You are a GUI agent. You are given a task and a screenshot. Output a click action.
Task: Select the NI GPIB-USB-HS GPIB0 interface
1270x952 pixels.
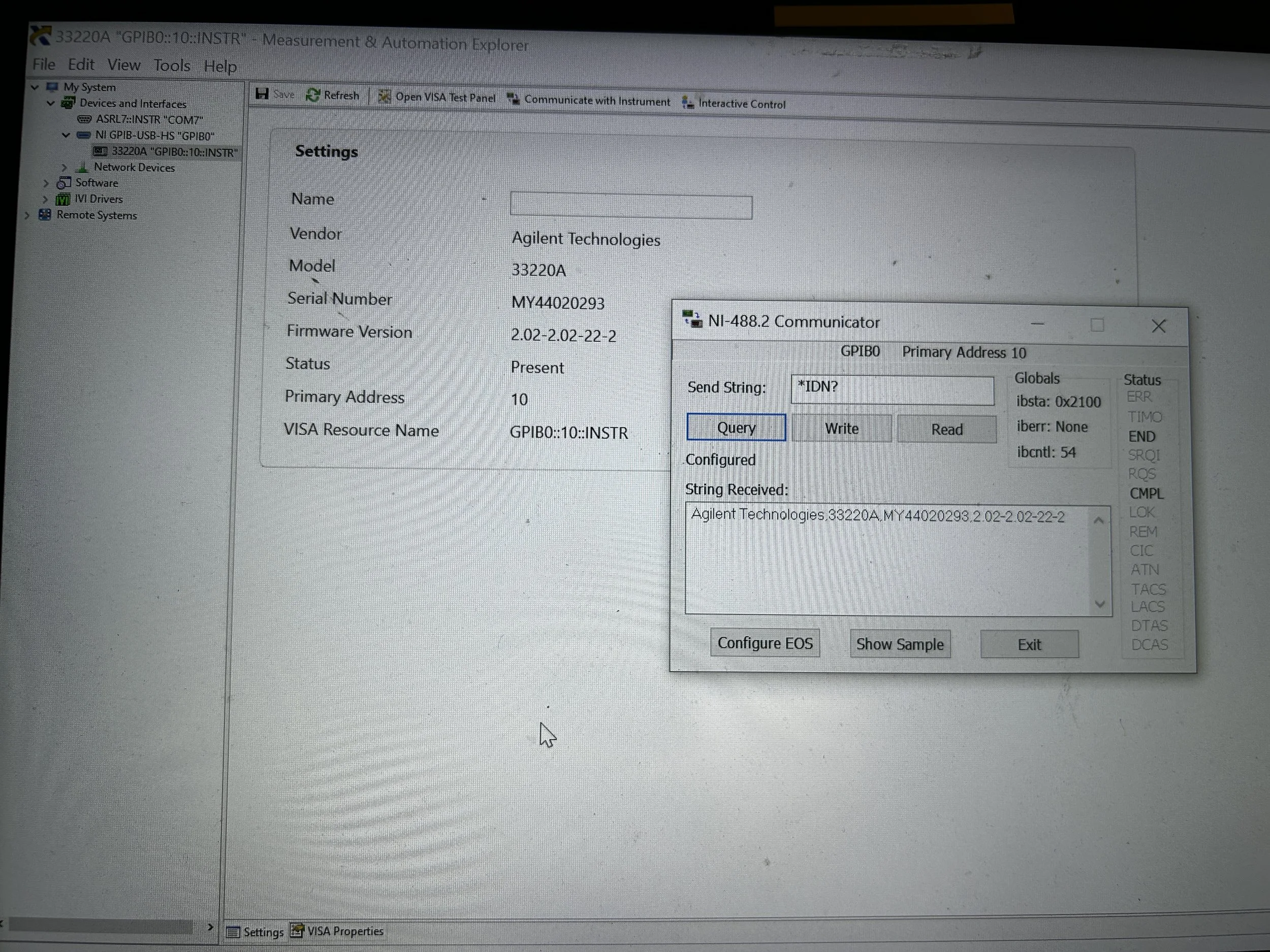point(154,136)
